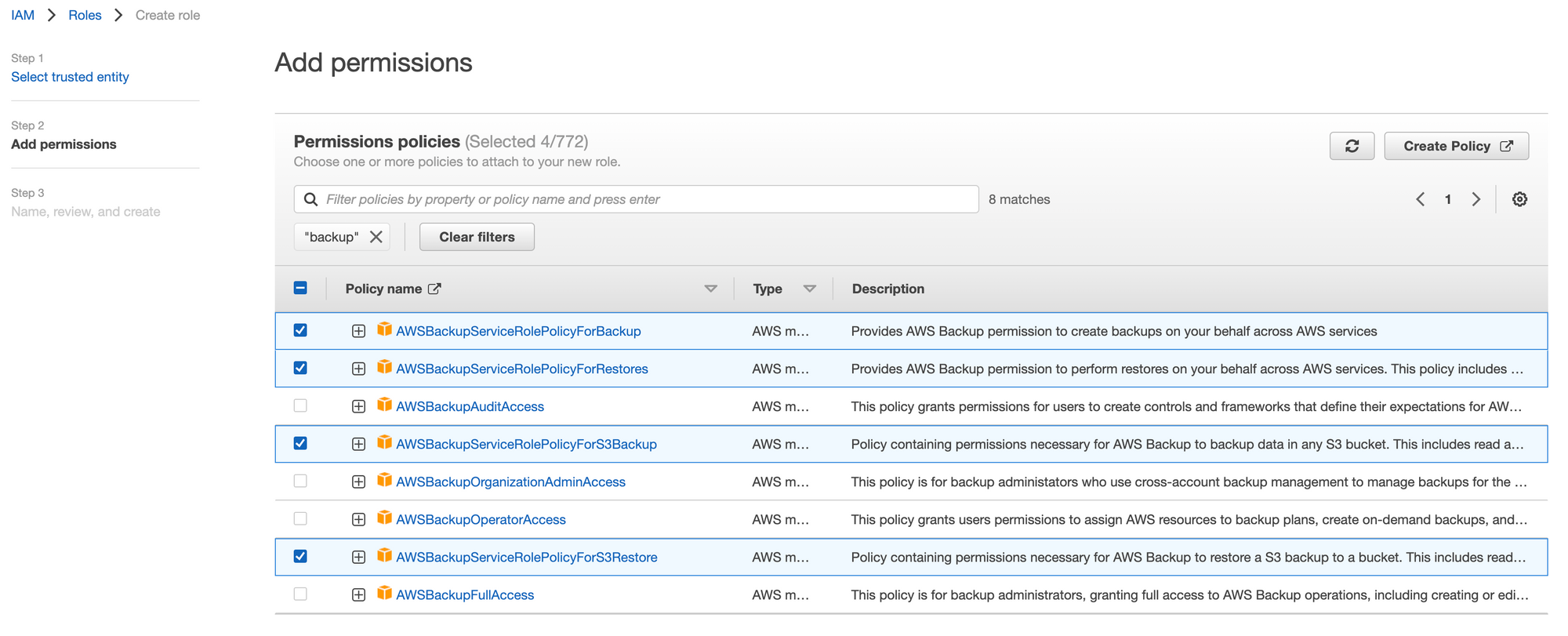Navigate to Roles in breadcrumb
The width and height of the screenshot is (1568, 636).
[85, 15]
